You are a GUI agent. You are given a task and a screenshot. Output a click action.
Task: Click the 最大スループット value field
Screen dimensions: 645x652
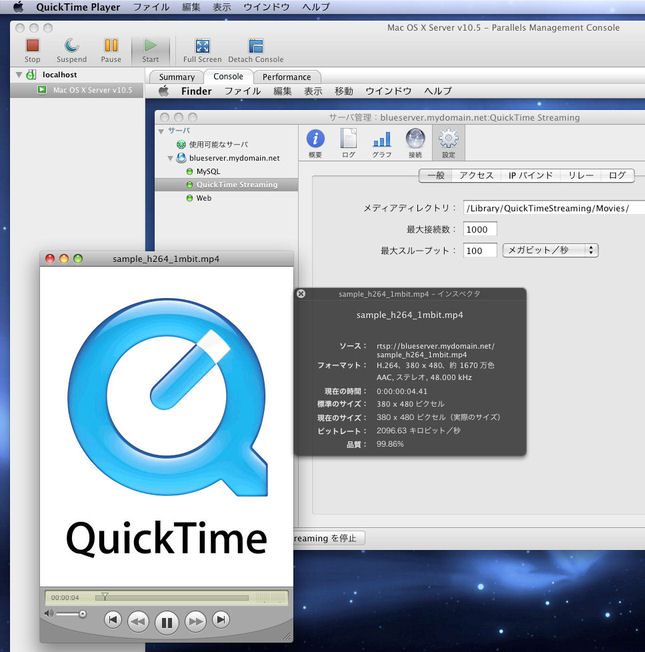[480, 251]
